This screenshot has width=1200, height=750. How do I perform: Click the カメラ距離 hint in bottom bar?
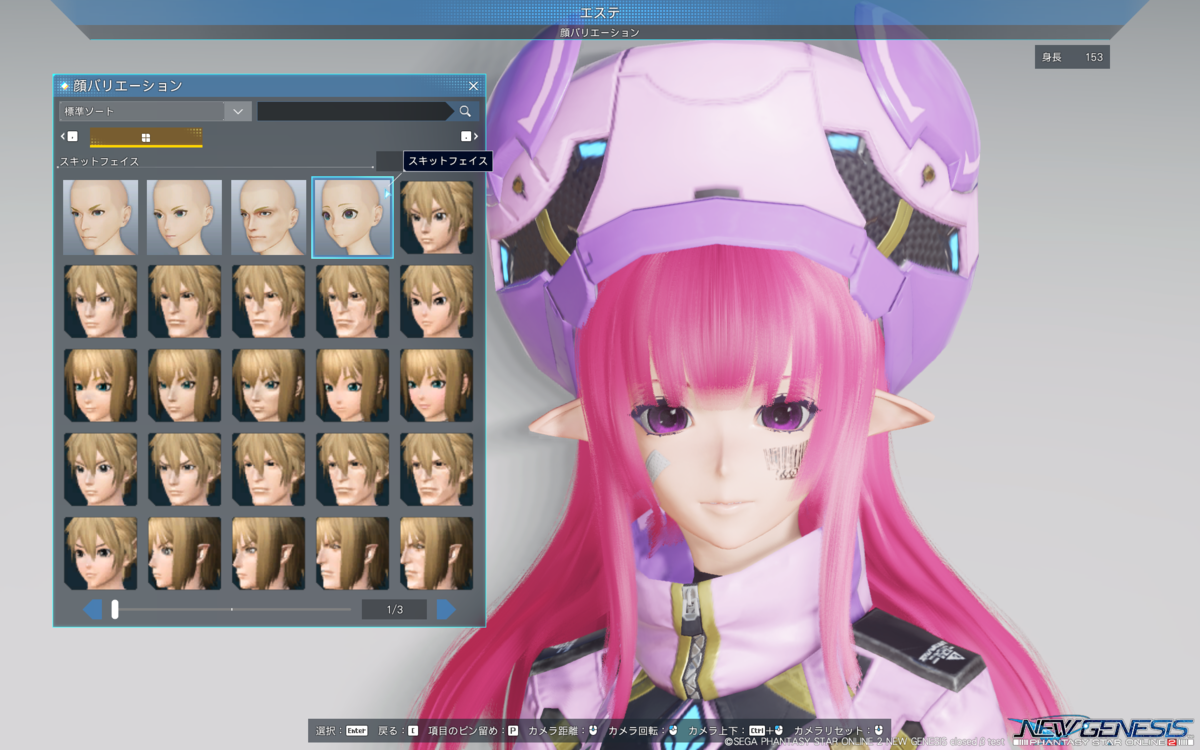point(563,731)
